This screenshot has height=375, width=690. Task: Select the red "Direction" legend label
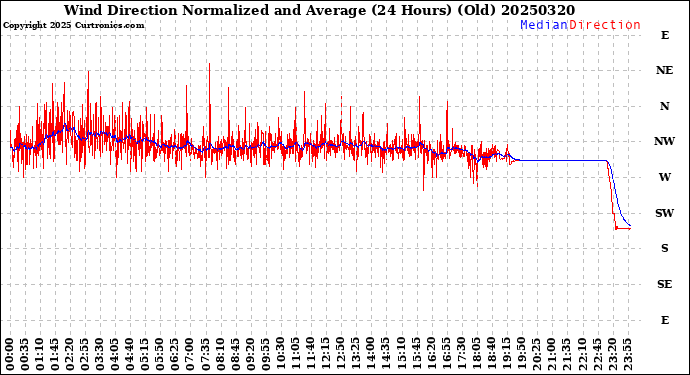tap(605, 25)
